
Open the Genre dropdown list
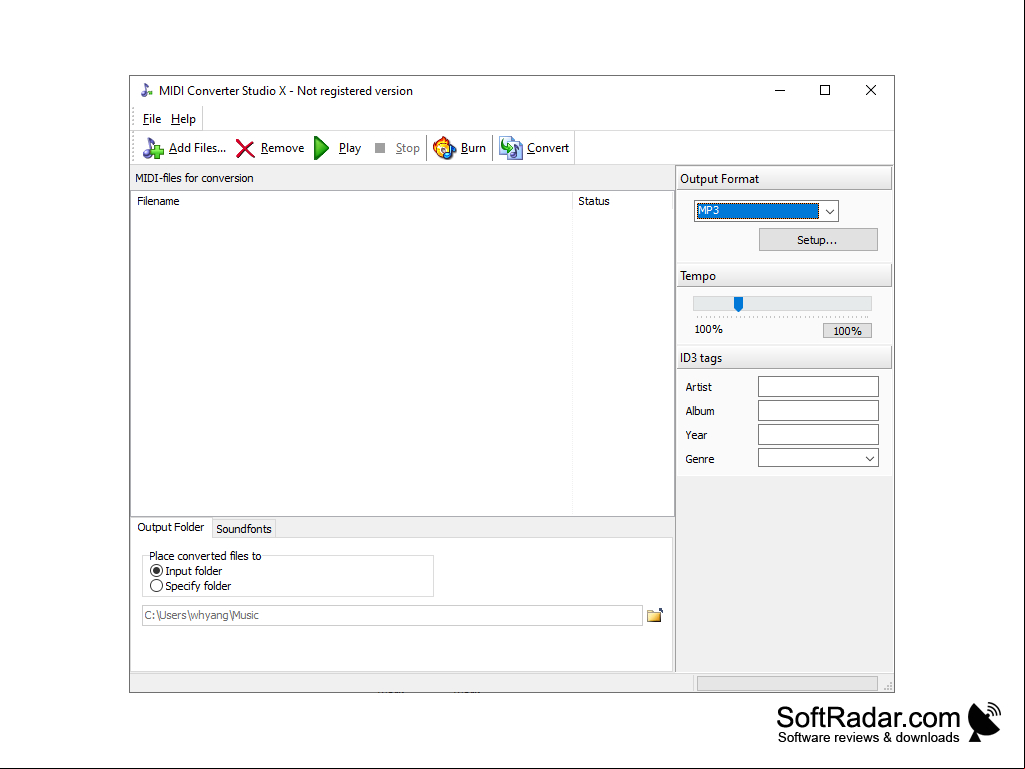870,459
